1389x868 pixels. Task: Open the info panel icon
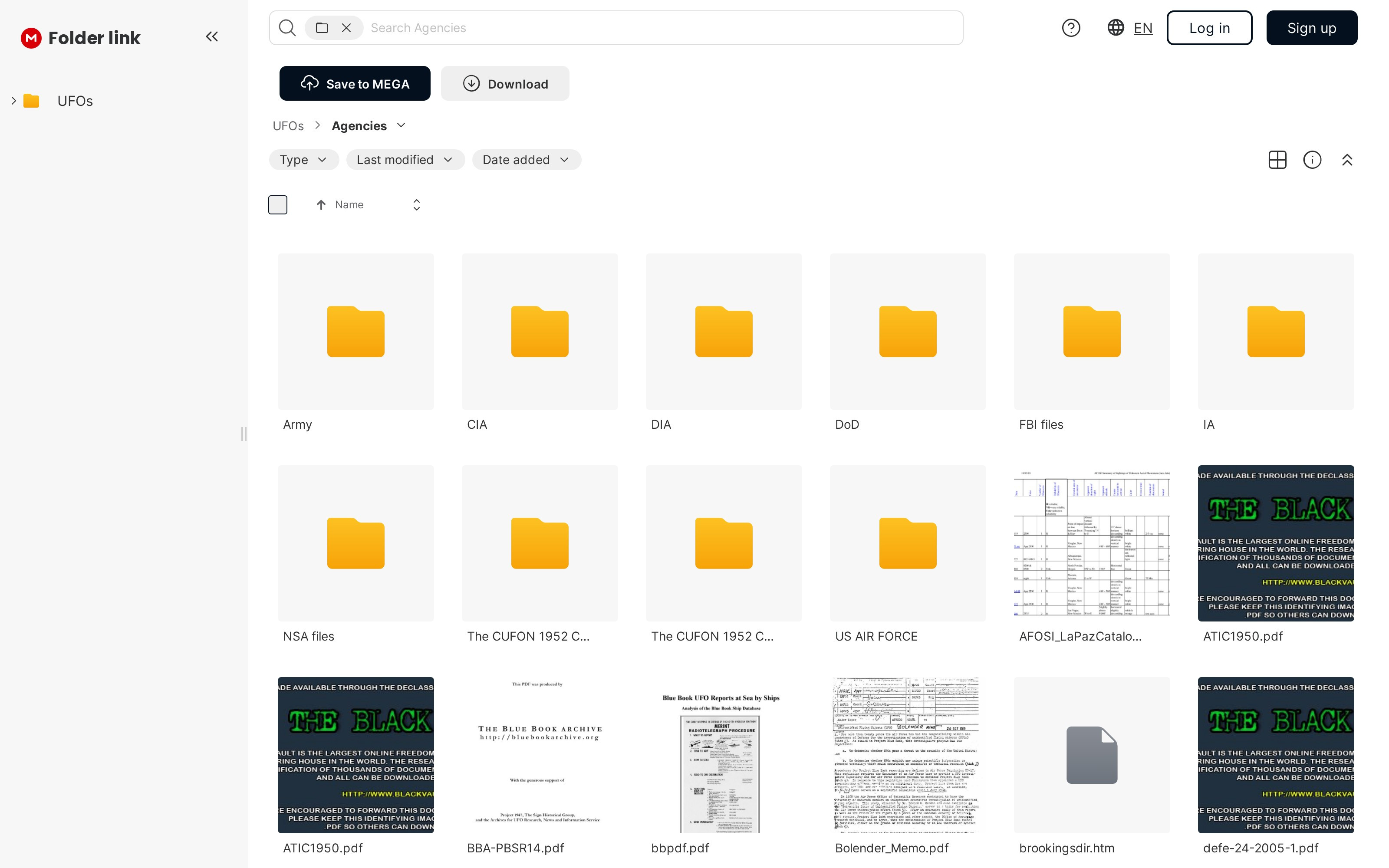pyautogui.click(x=1312, y=160)
